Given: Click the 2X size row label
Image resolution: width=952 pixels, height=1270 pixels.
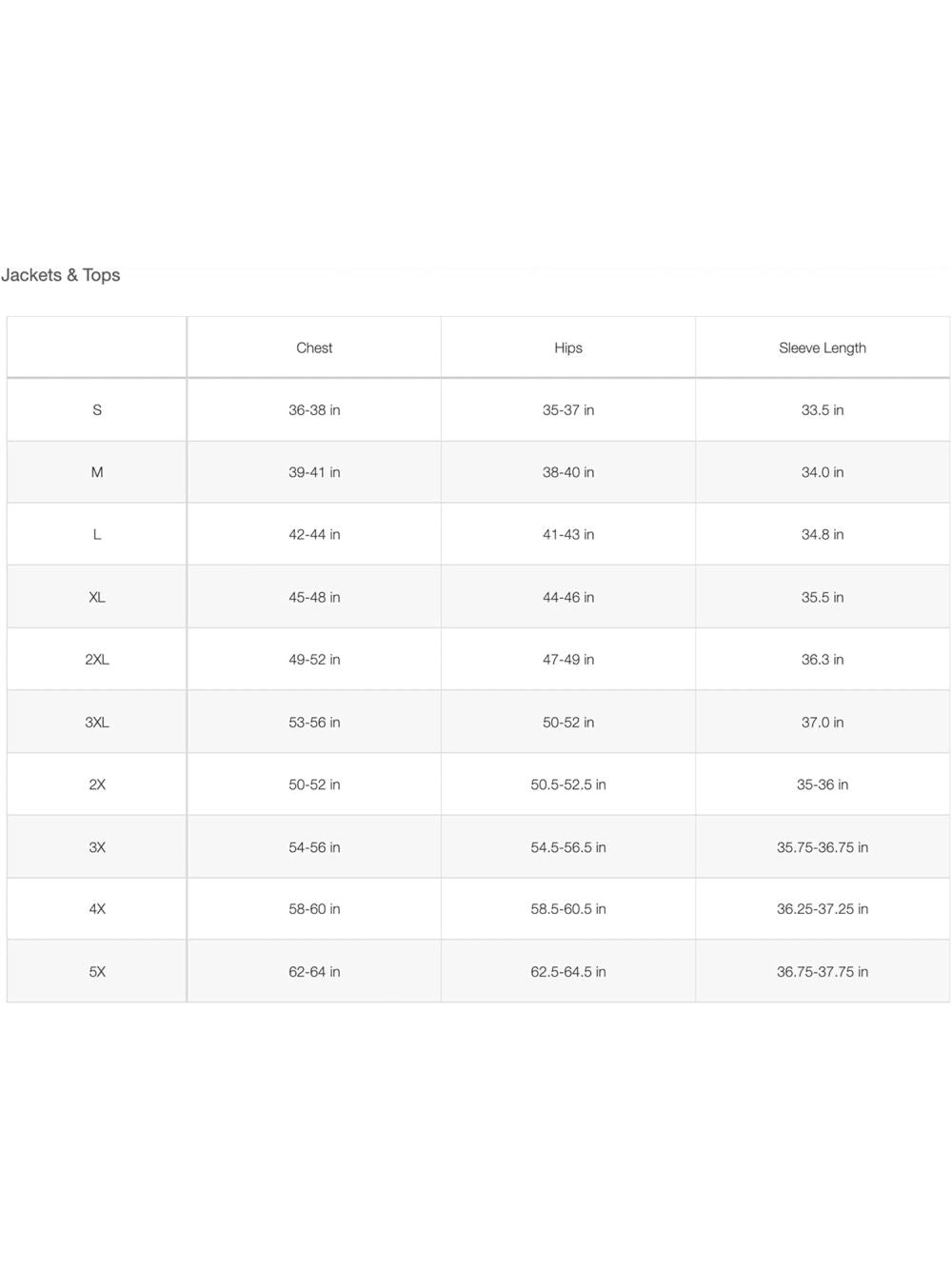Looking at the screenshot, I should [x=97, y=785].
